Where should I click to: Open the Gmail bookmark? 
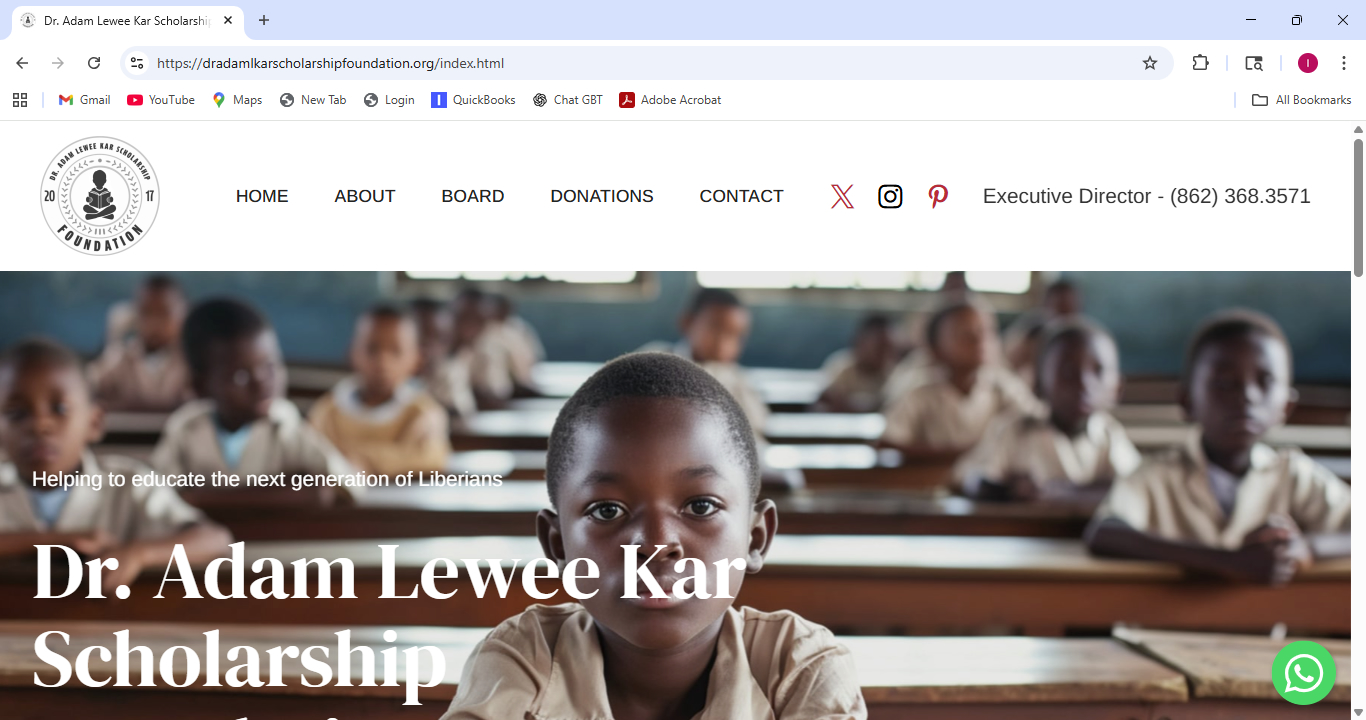point(85,100)
